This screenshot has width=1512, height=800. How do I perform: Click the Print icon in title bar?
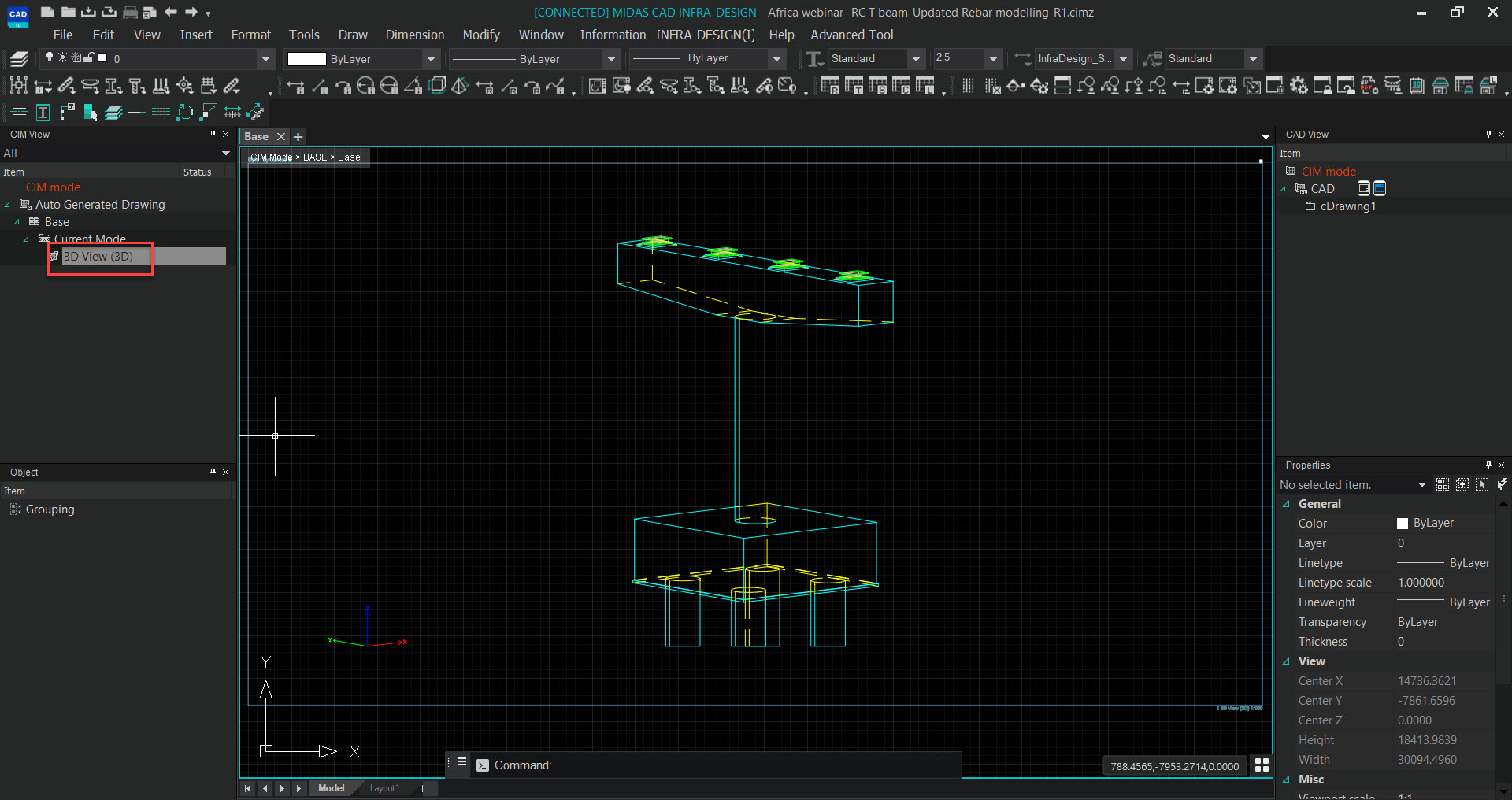pyautogui.click(x=130, y=12)
